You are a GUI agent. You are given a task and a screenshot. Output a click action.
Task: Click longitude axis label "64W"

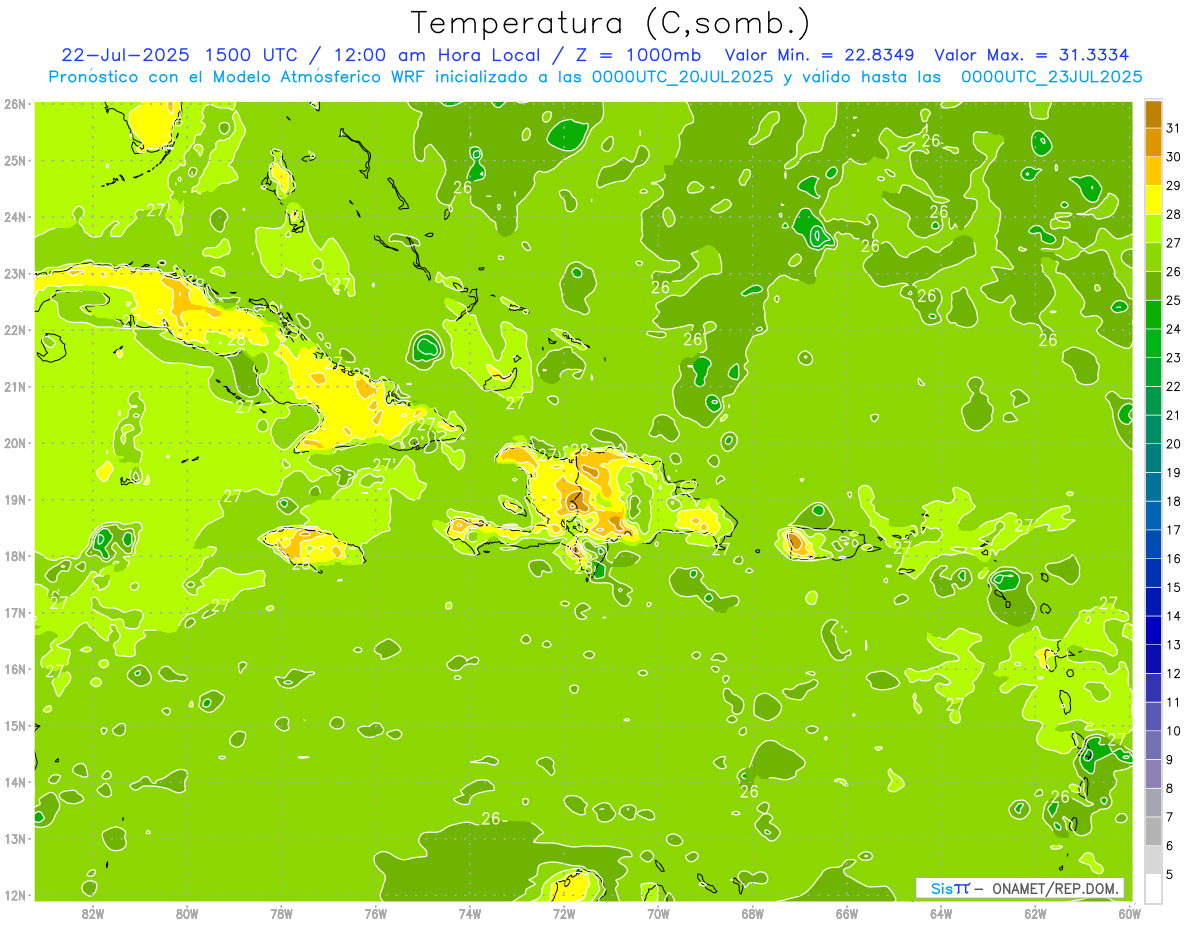click(x=941, y=913)
